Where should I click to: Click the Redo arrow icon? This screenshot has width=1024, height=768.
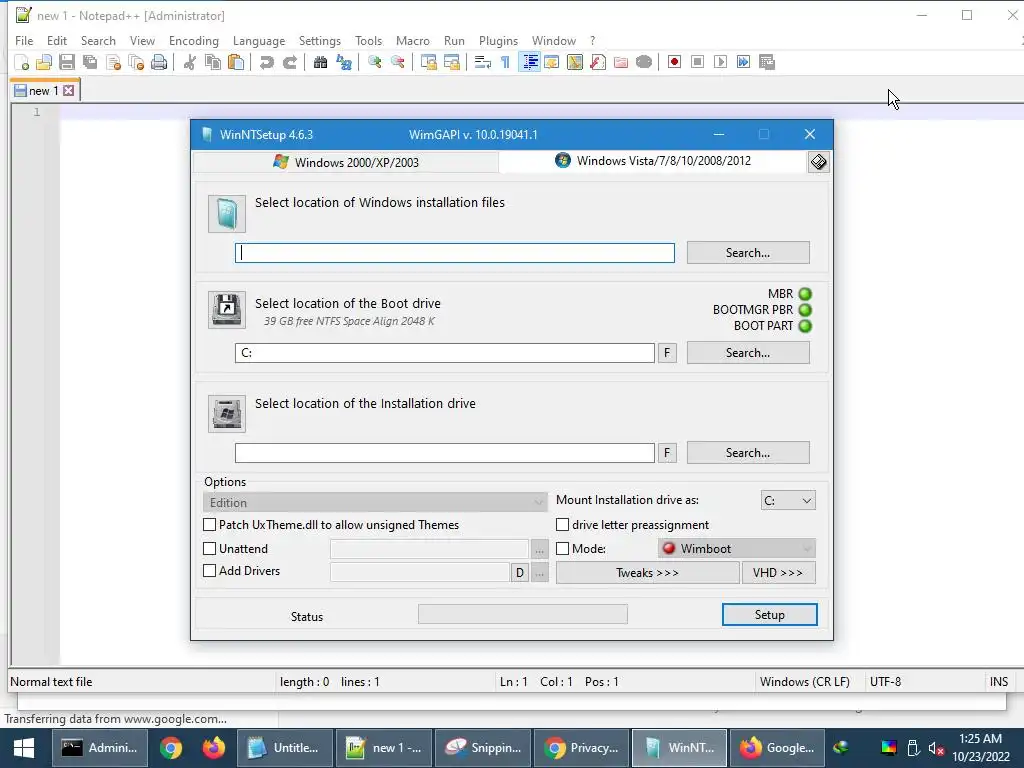click(289, 62)
